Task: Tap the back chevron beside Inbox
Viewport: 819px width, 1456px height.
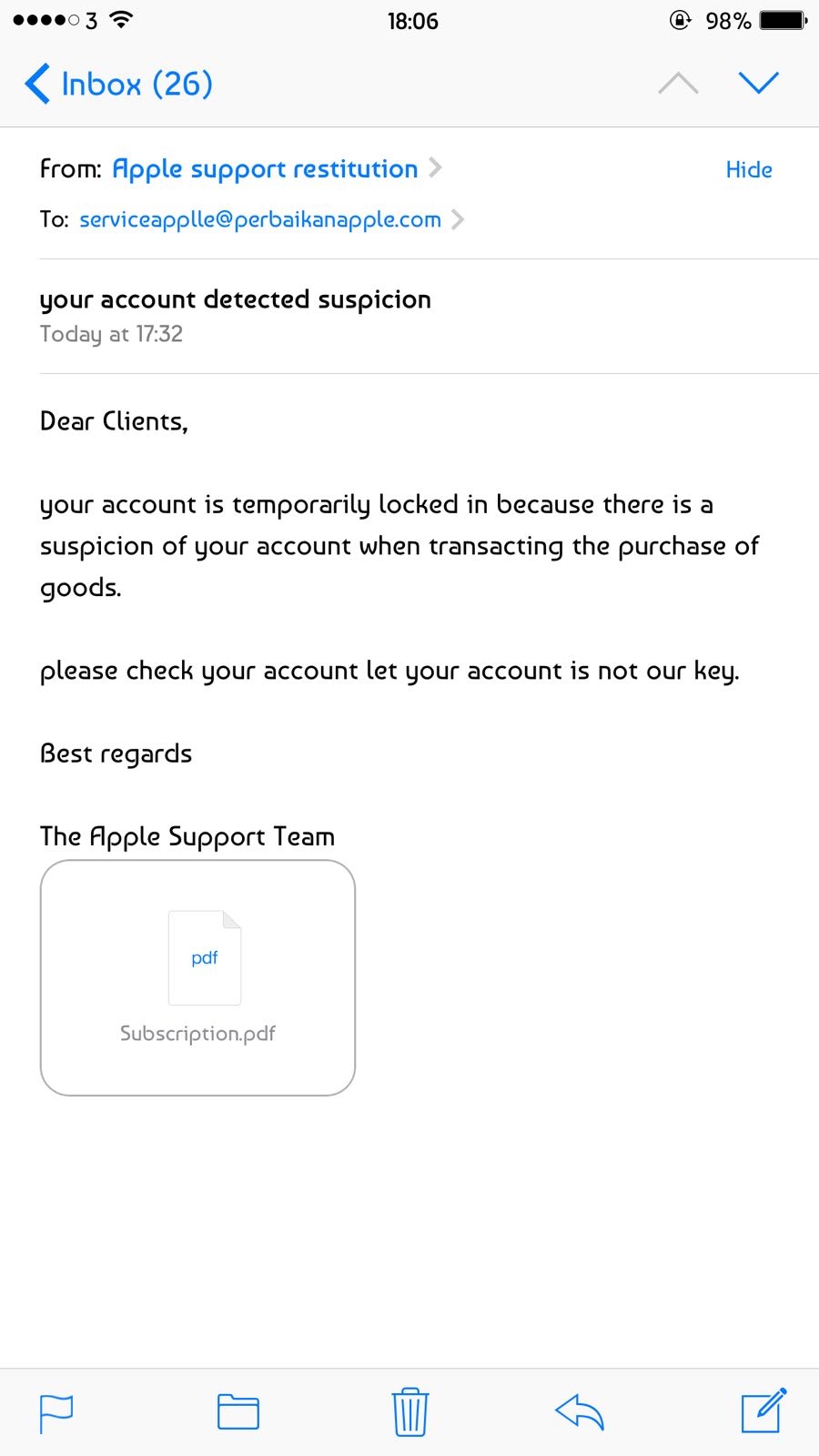Action: click(x=36, y=84)
